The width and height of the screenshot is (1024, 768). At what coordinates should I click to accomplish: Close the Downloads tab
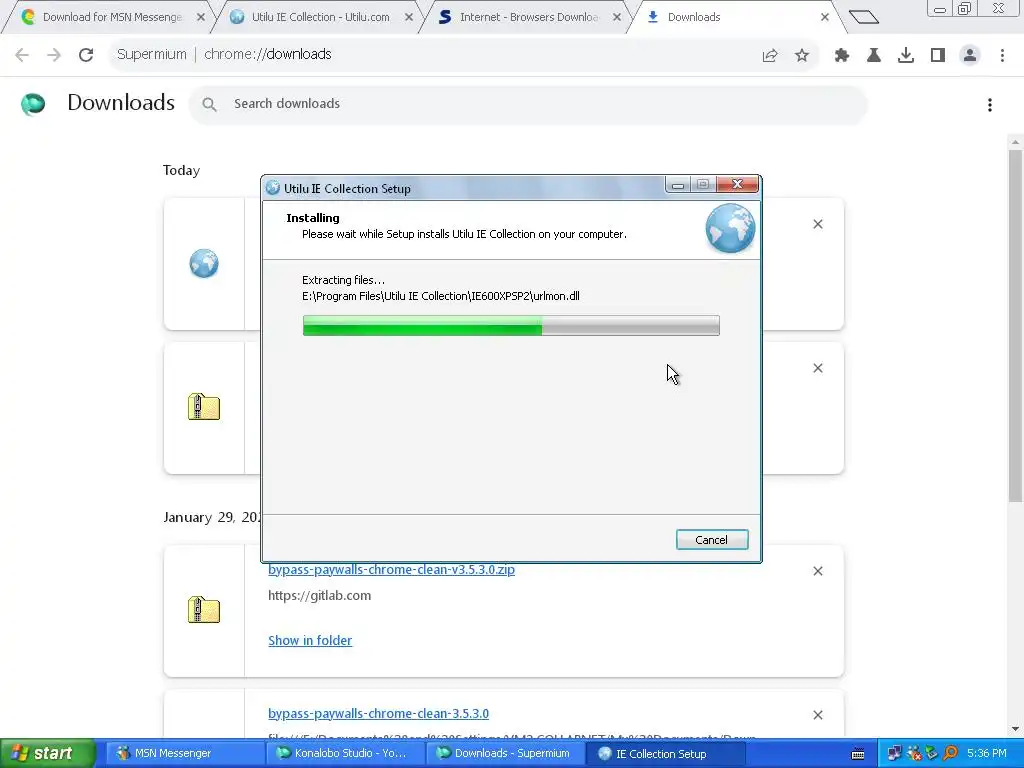point(825,17)
